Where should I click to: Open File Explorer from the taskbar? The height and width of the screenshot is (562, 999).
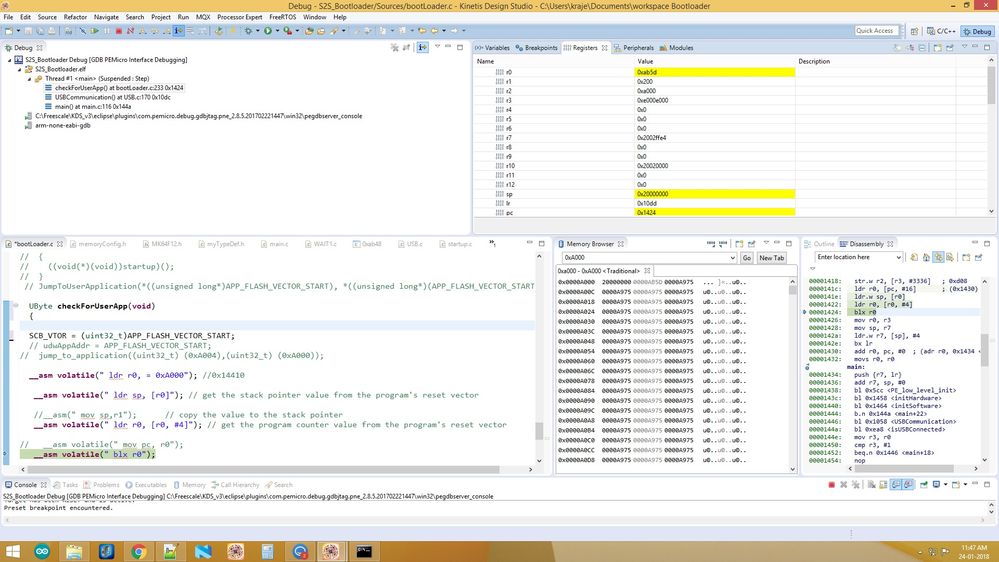pyautogui.click(x=74, y=551)
